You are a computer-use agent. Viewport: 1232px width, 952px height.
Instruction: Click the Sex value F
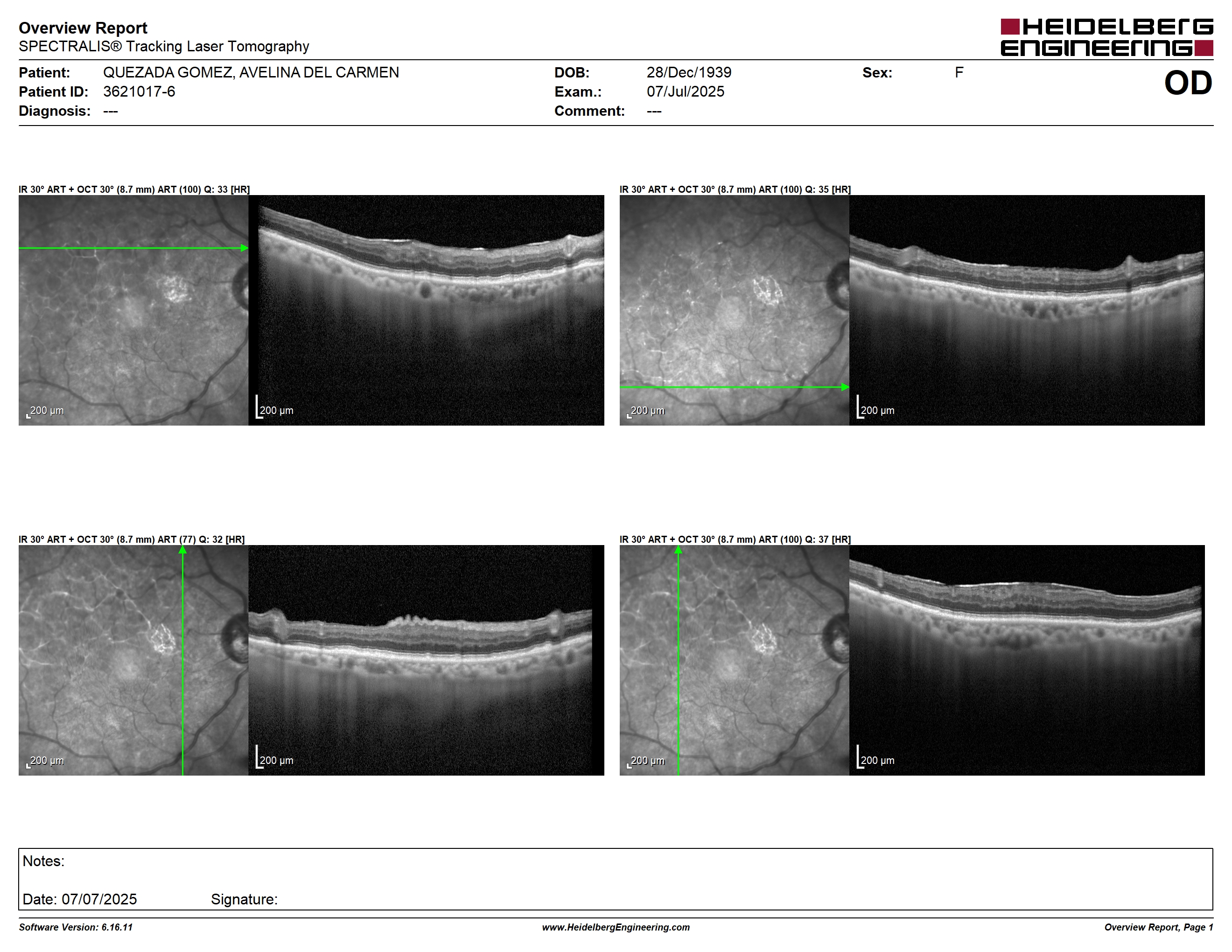[x=959, y=72]
